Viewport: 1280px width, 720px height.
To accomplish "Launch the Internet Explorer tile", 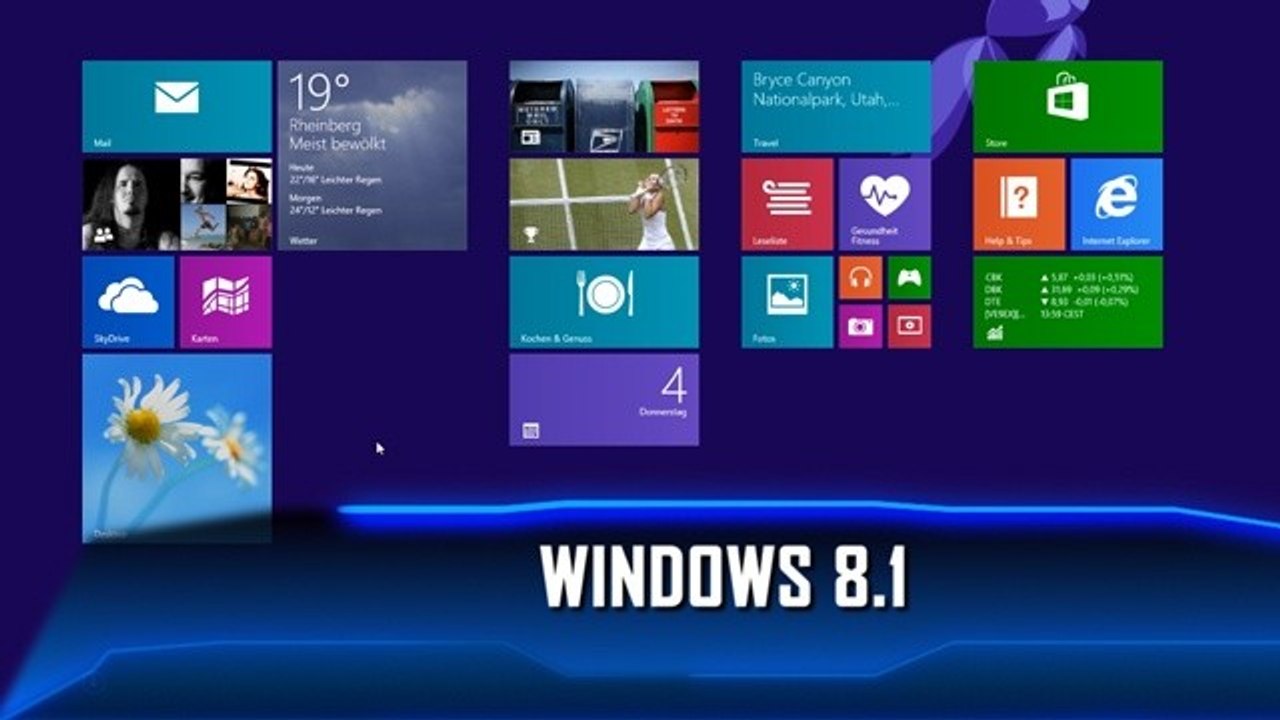I will coord(1117,204).
